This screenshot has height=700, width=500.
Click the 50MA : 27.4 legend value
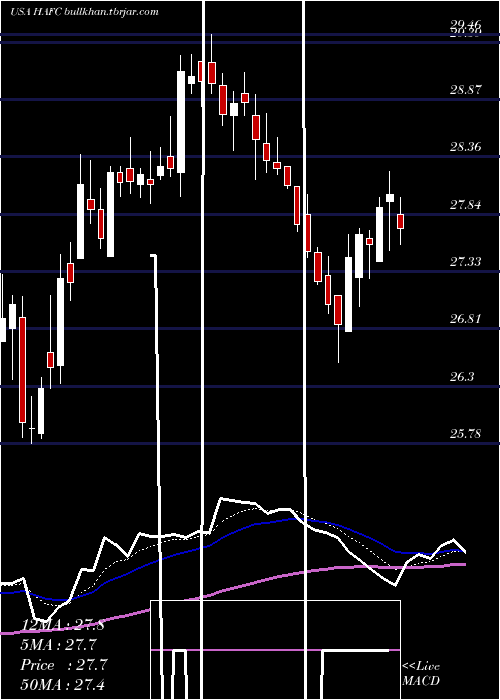(x=62, y=685)
